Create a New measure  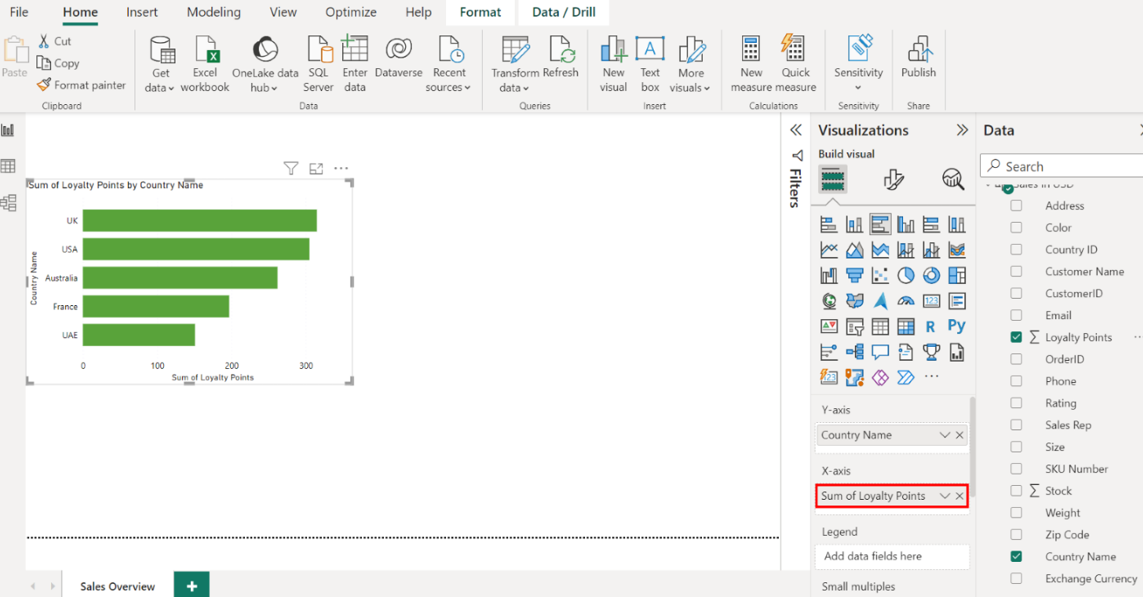pyautogui.click(x=751, y=50)
